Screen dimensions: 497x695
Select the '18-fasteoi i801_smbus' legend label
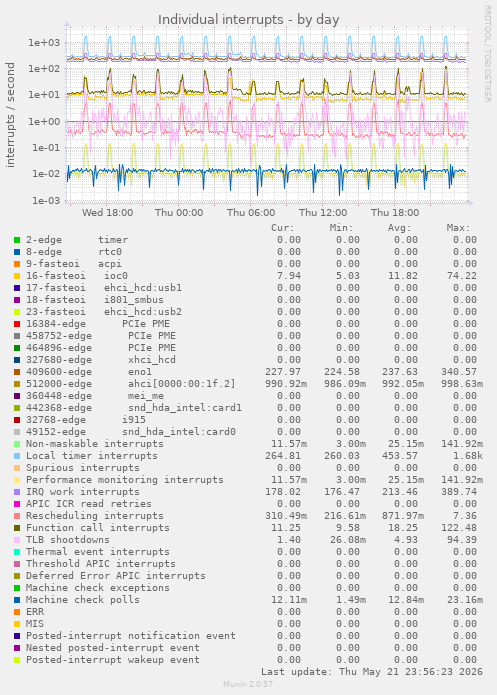coord(95,300)
